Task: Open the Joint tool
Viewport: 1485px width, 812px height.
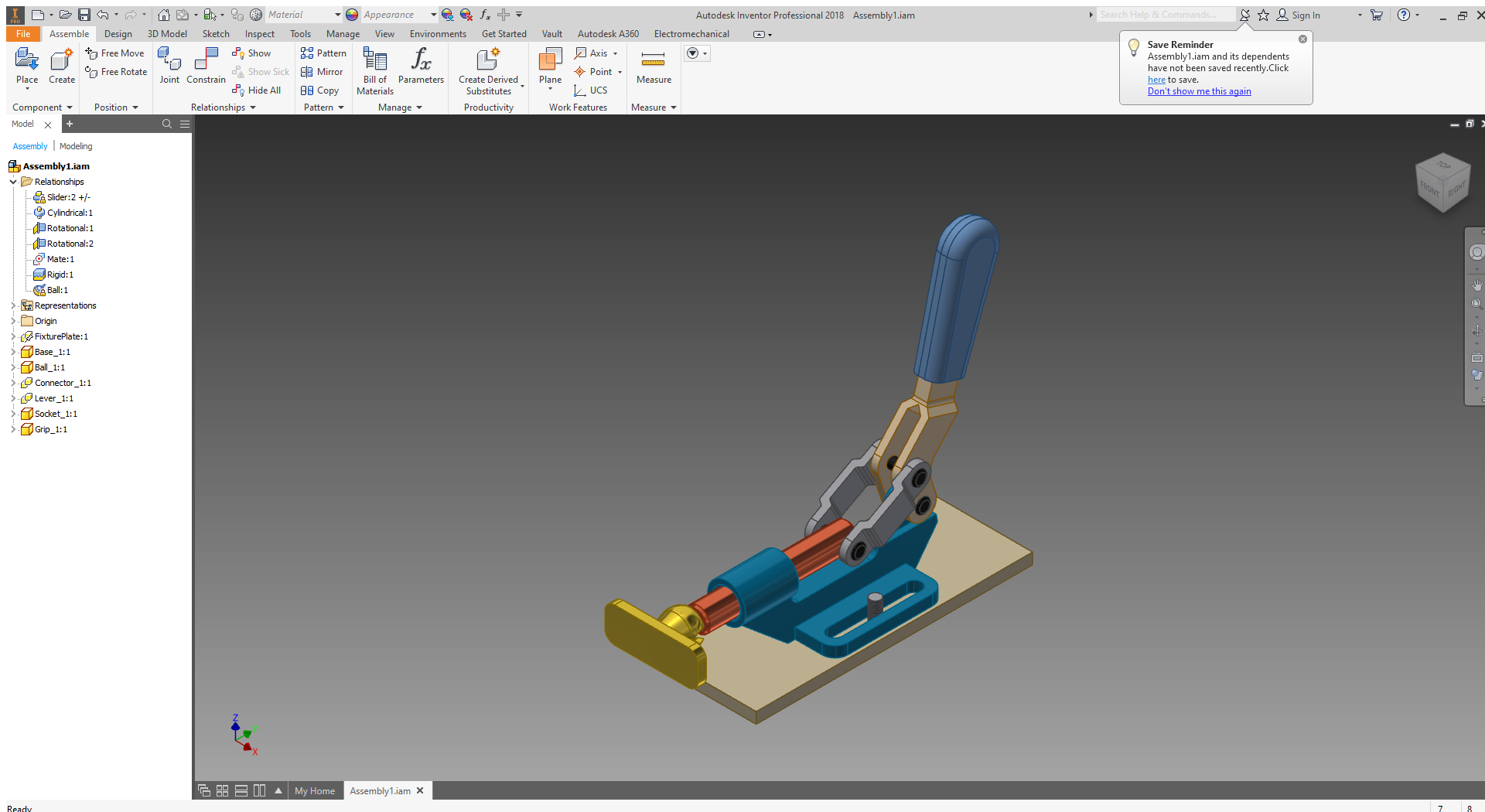Action: pos(169,66)
